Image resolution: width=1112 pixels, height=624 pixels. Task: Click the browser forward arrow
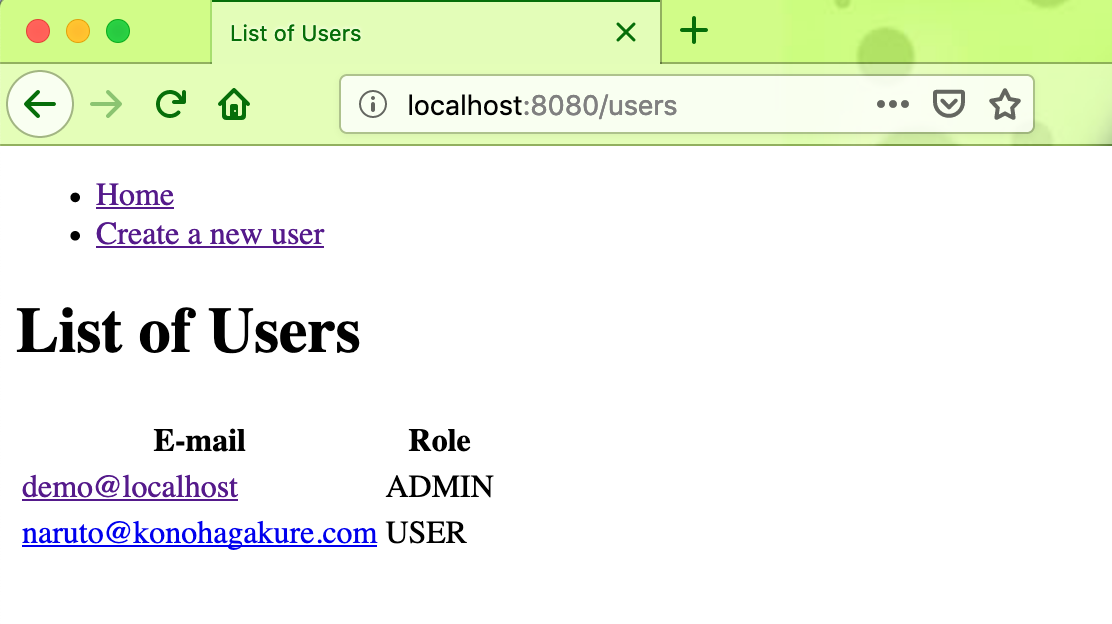tap(106, 104)
